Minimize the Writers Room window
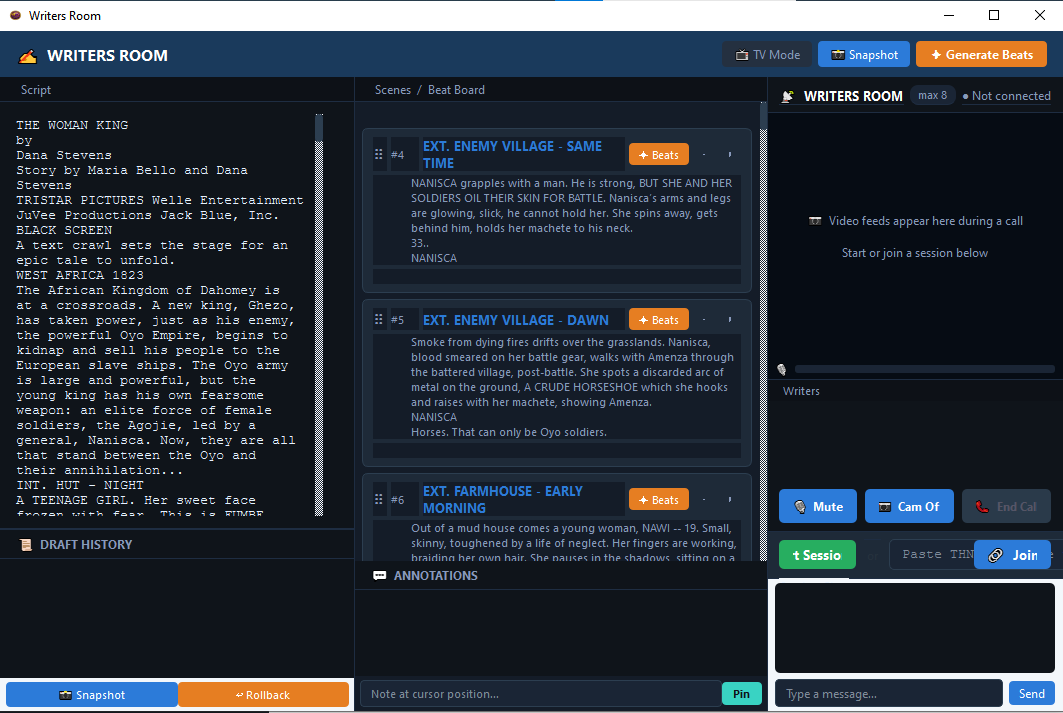 coord(949,15)
